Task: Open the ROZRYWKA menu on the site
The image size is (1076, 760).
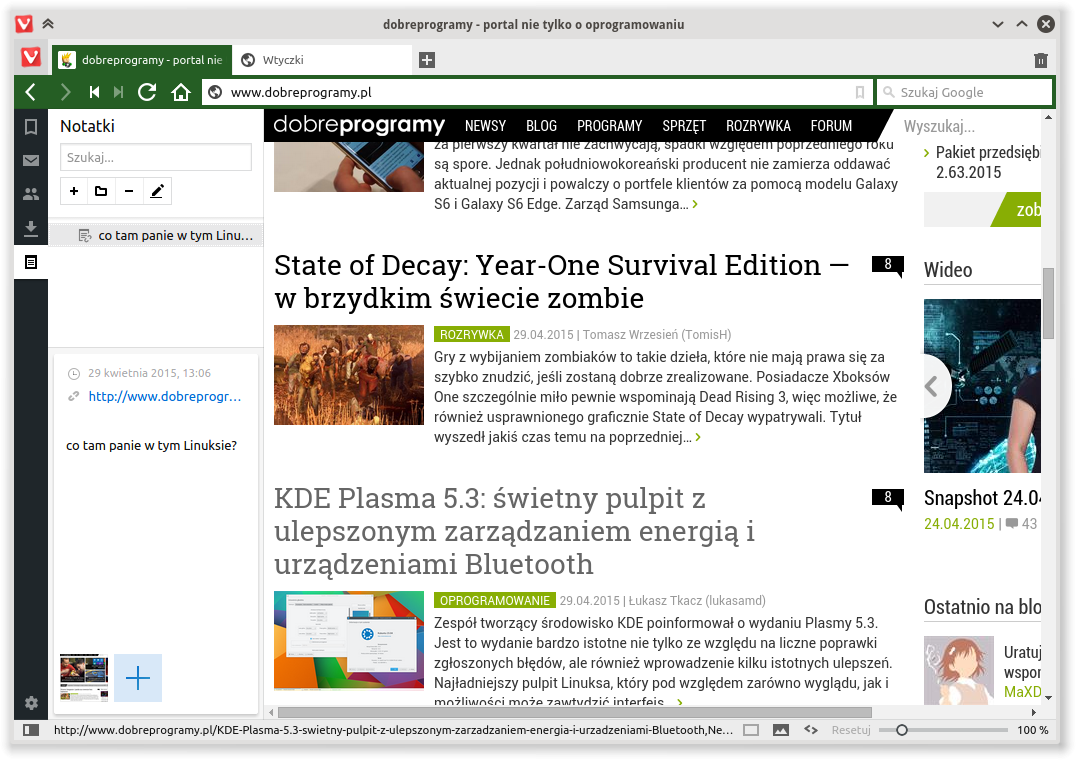Action: coord(758,126)
